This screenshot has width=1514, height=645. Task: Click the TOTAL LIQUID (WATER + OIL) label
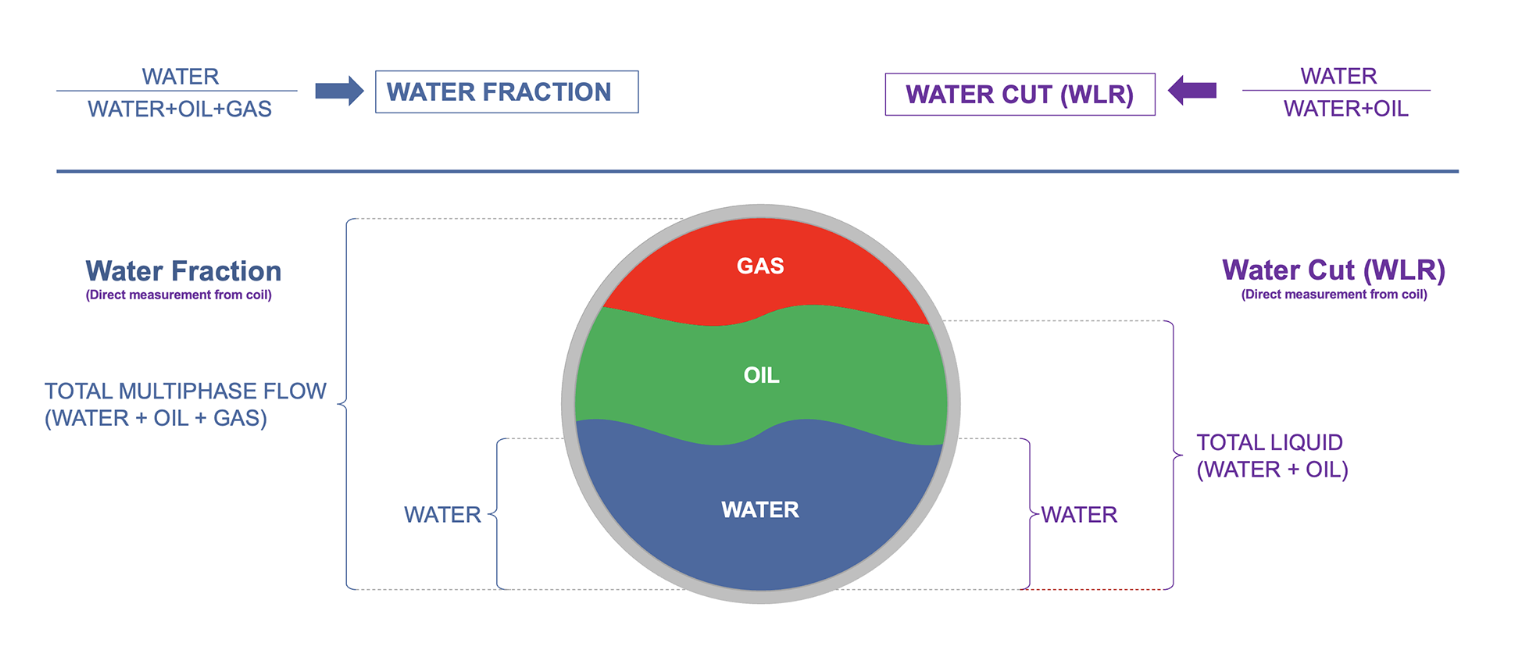pos(1271,455)
